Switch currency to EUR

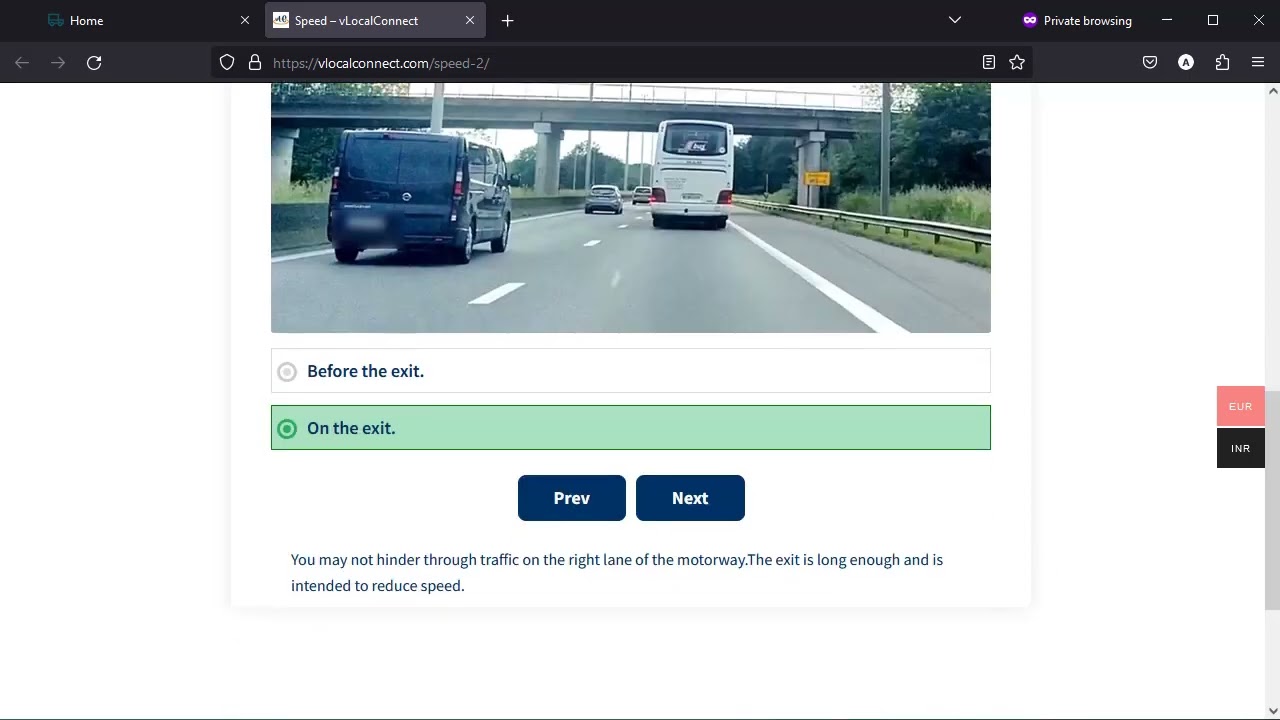click(1241, 406)
